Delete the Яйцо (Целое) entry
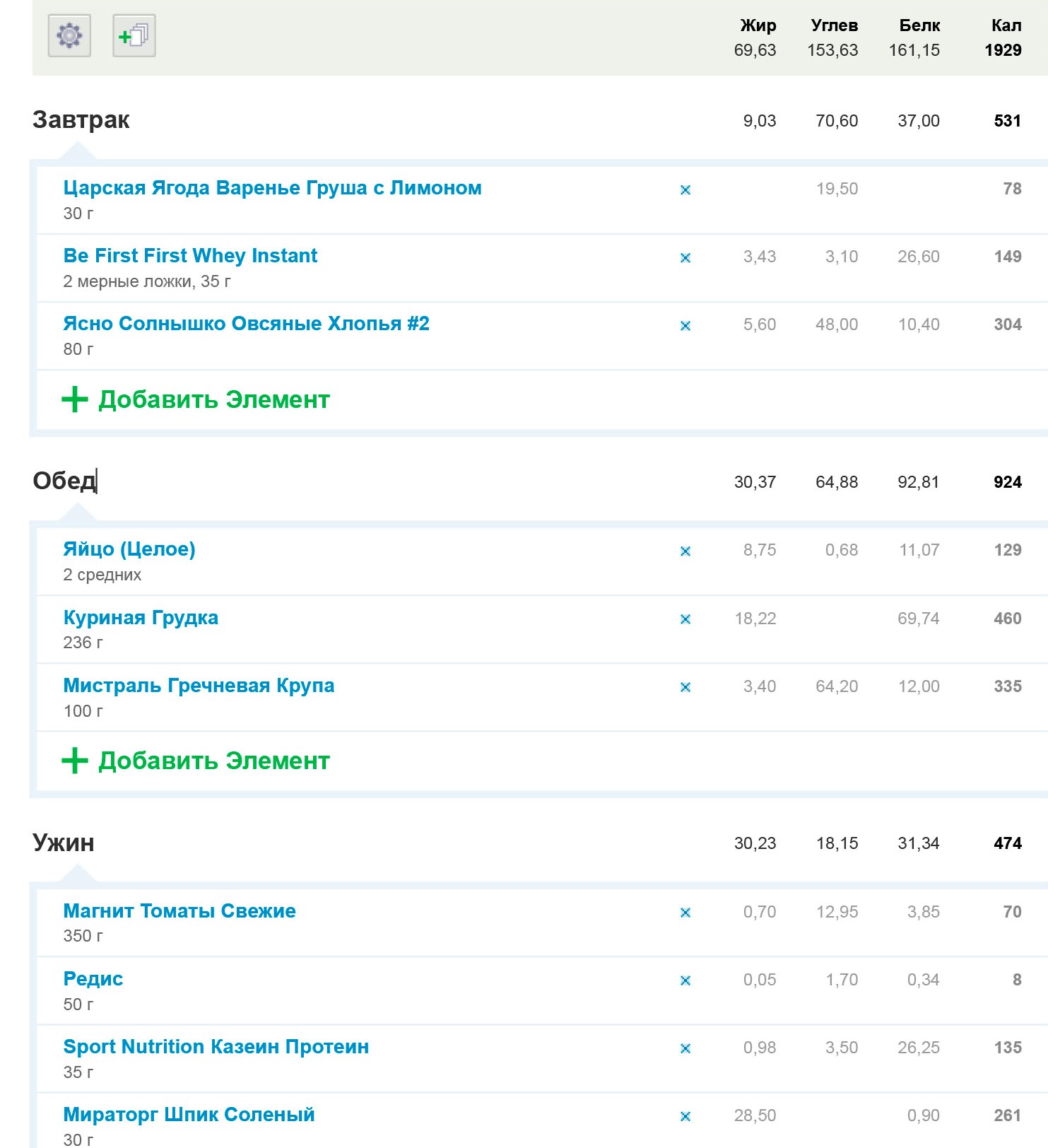The image size is (1048, 1148). [x=685, y=551]
